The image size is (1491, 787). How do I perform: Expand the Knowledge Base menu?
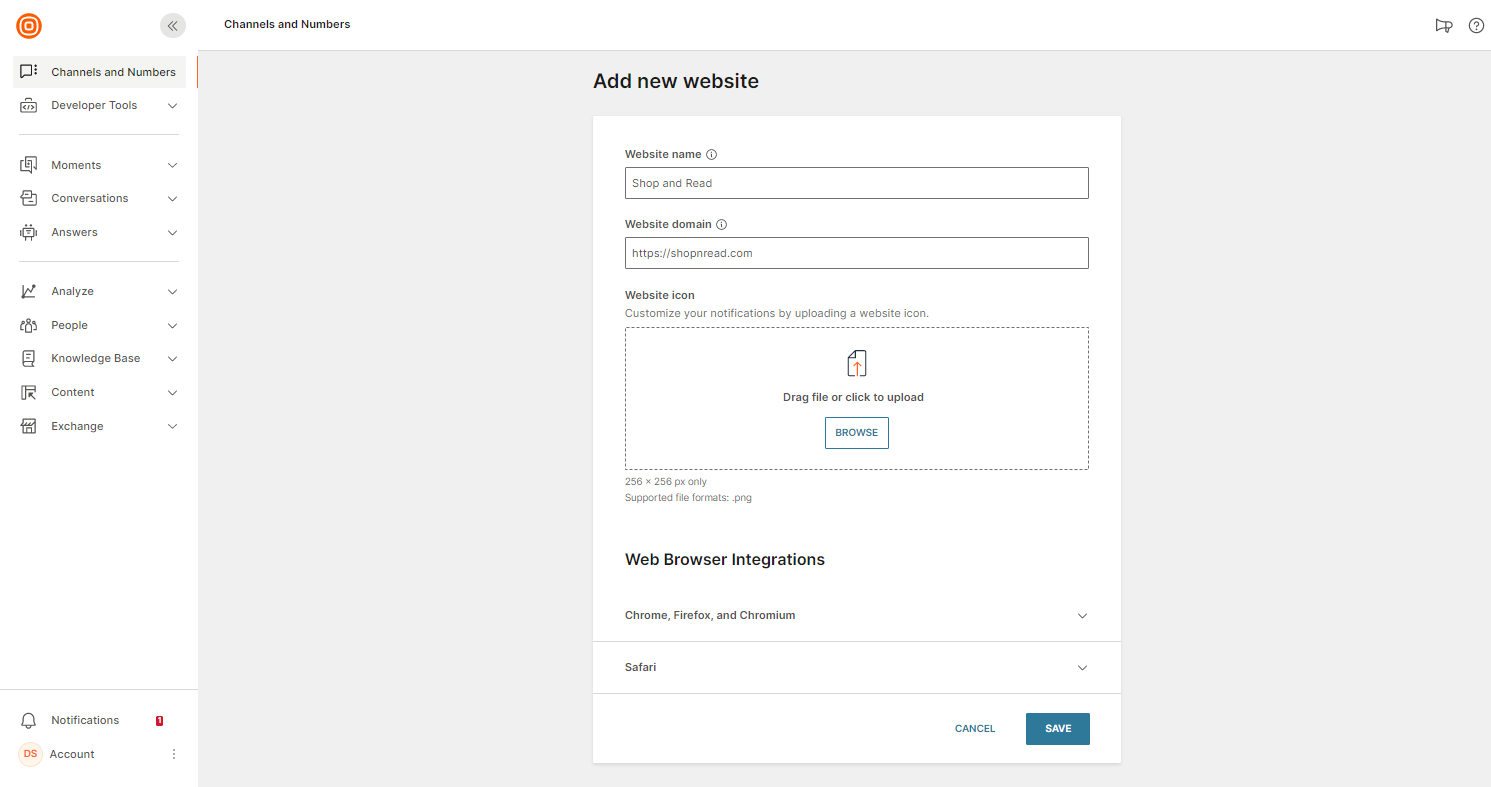(99, 358)
